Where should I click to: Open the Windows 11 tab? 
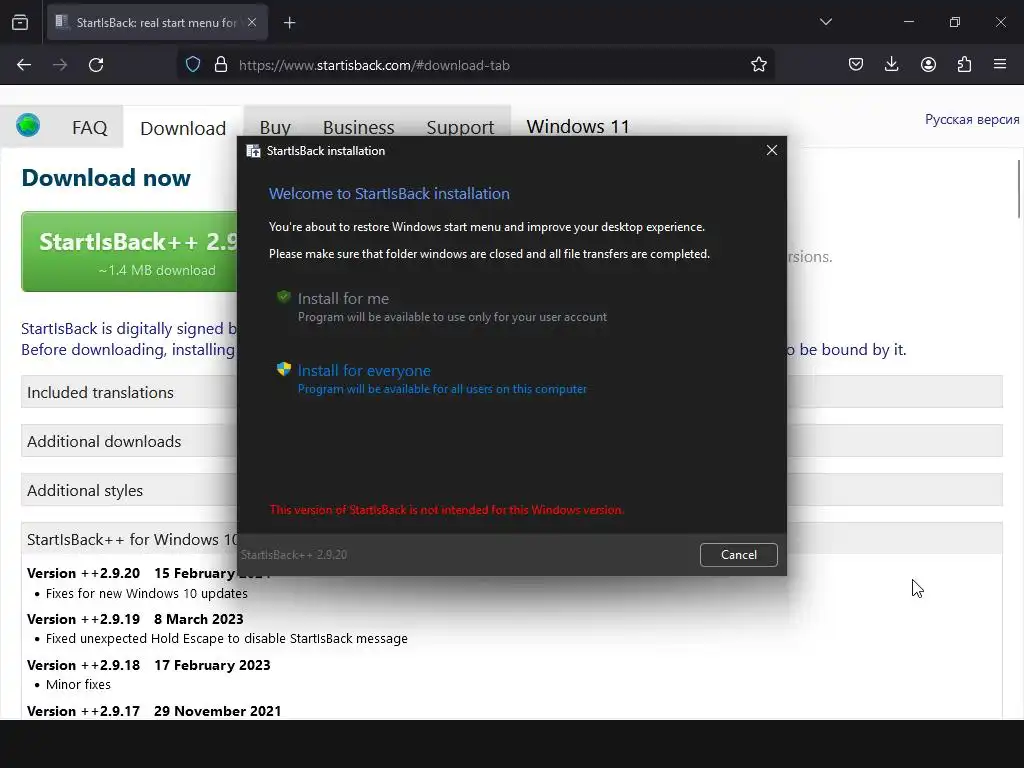coord(578,126)
